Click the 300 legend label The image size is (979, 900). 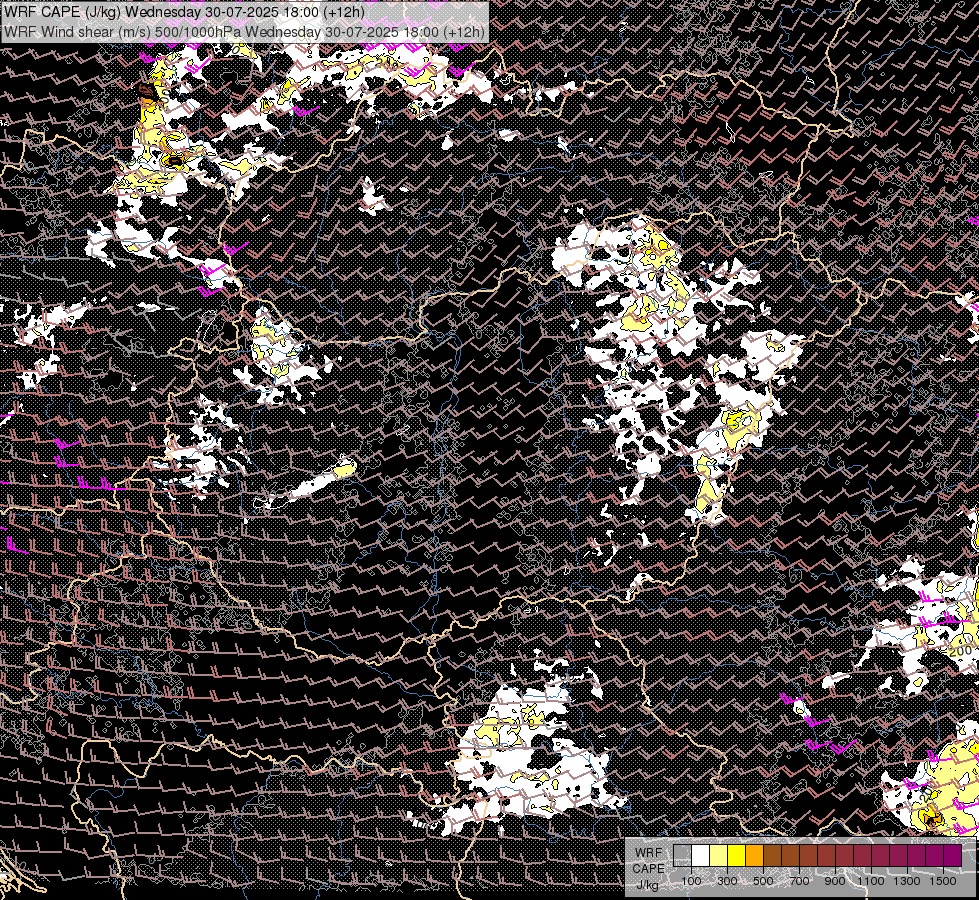[727, 881]
